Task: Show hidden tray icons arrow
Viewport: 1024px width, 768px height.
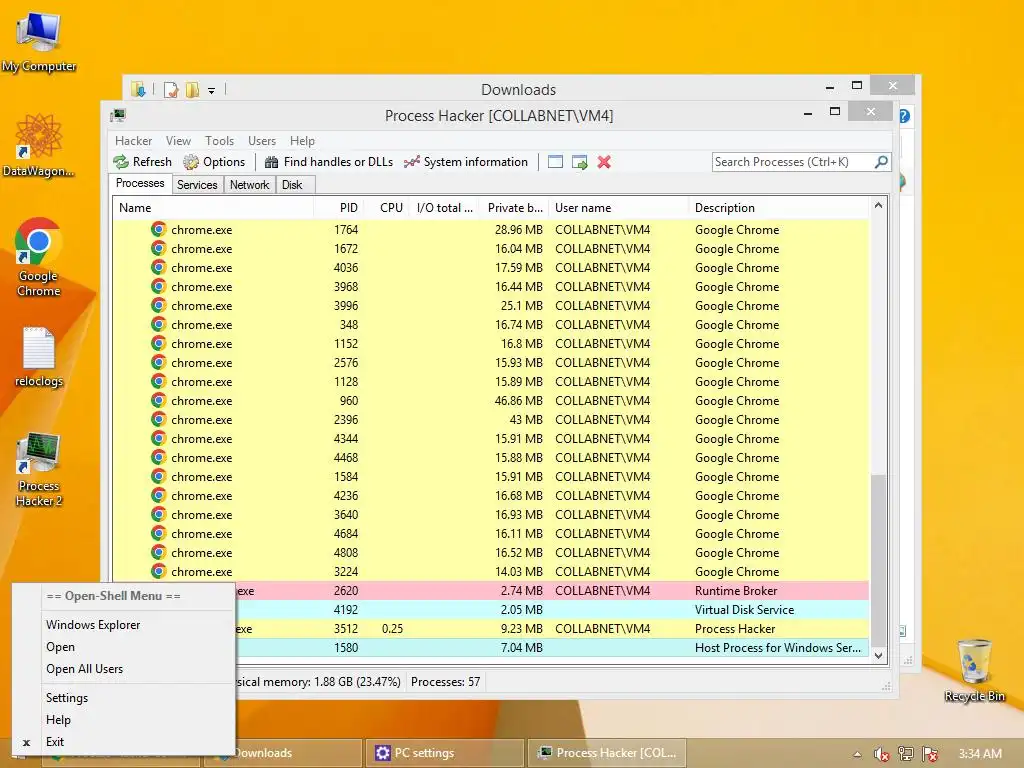Action: pos(857,754)
